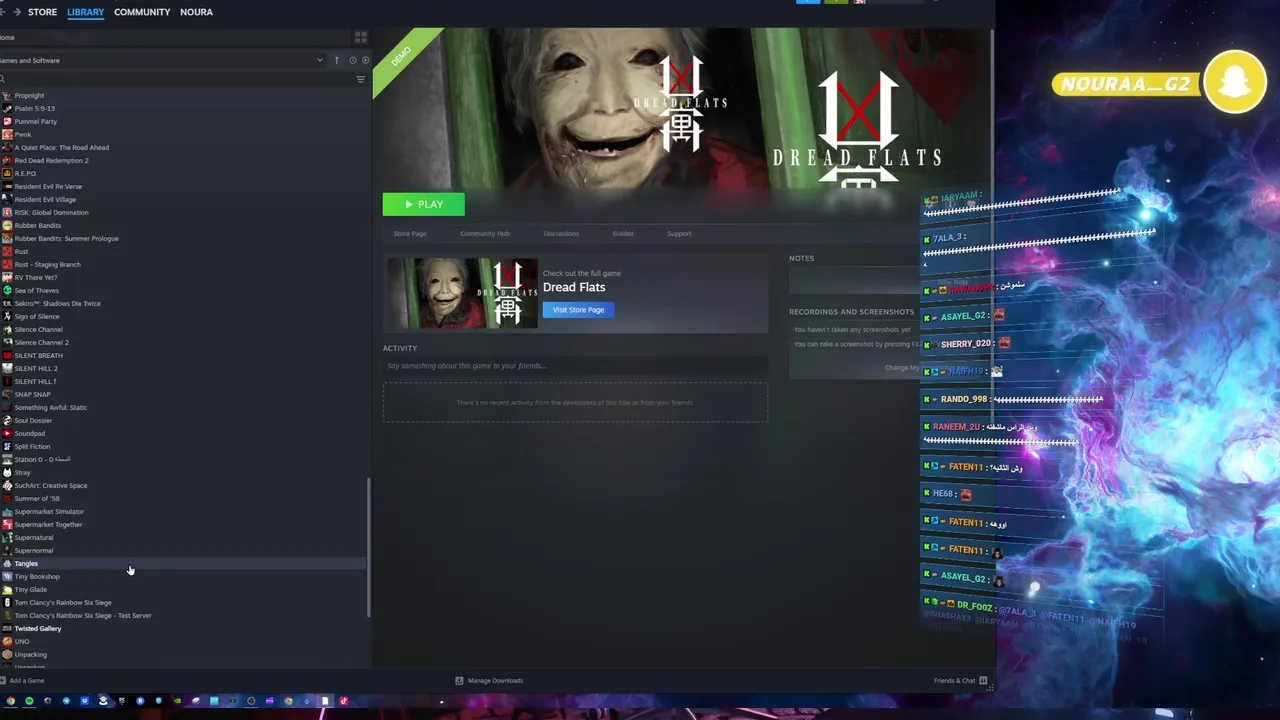Viewport: 1280px width, 720px height.
Task: Click the Manage Downloads icon
Action: pos(459,681)
